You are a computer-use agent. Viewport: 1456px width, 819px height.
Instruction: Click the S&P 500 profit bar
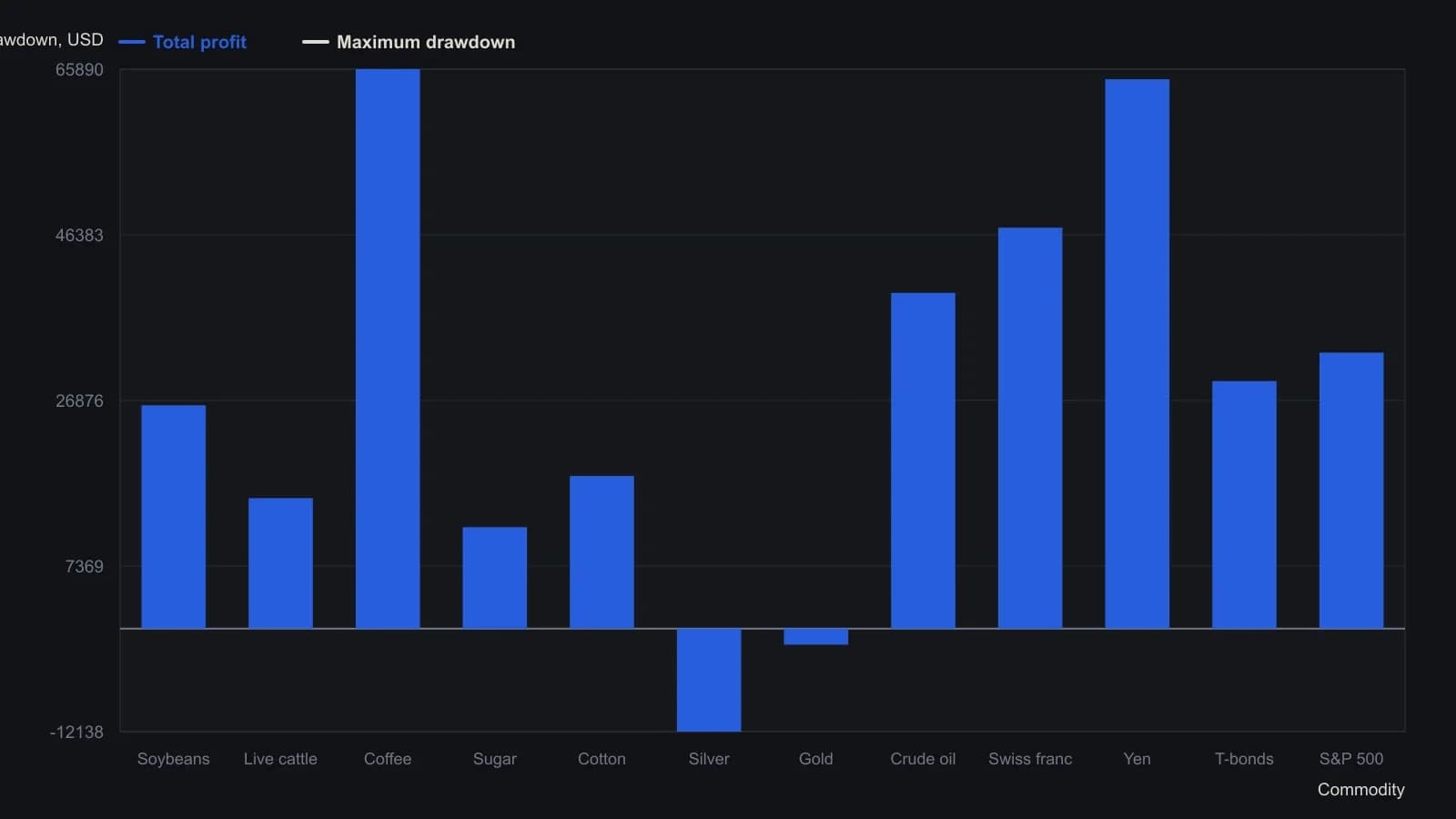[x=1351, y=490]
